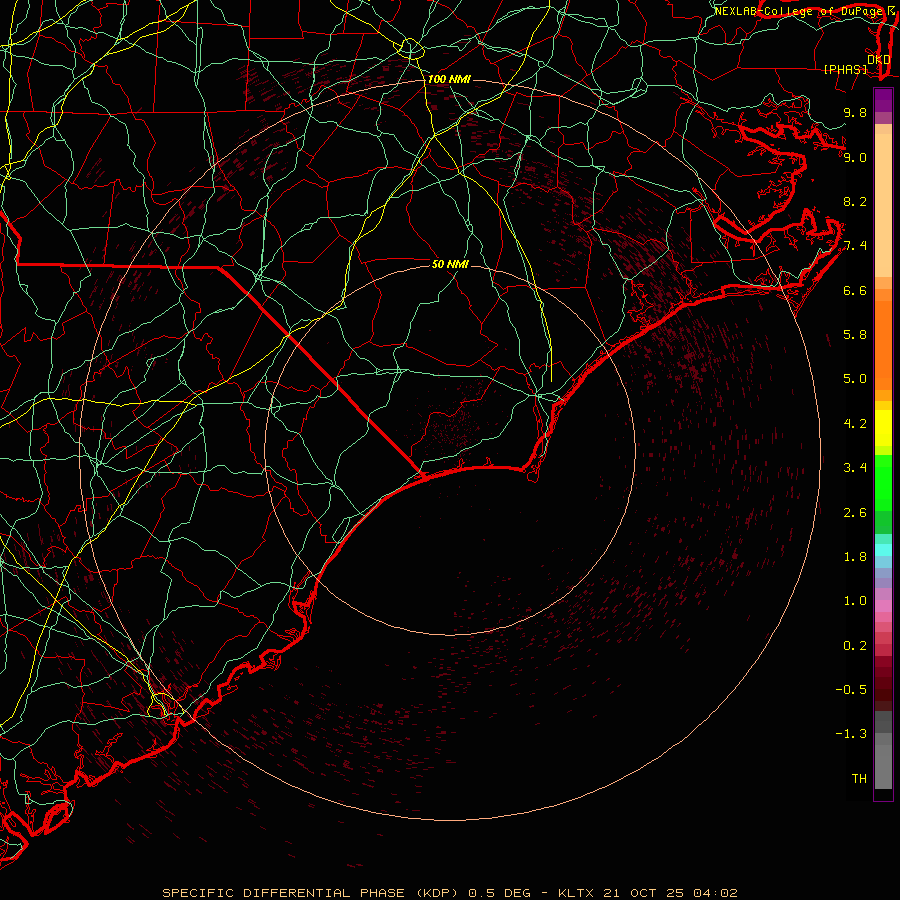This screenshot has width=900, height=900.
Task: Pick the pink segment of color bar
Action: (883, 606)
